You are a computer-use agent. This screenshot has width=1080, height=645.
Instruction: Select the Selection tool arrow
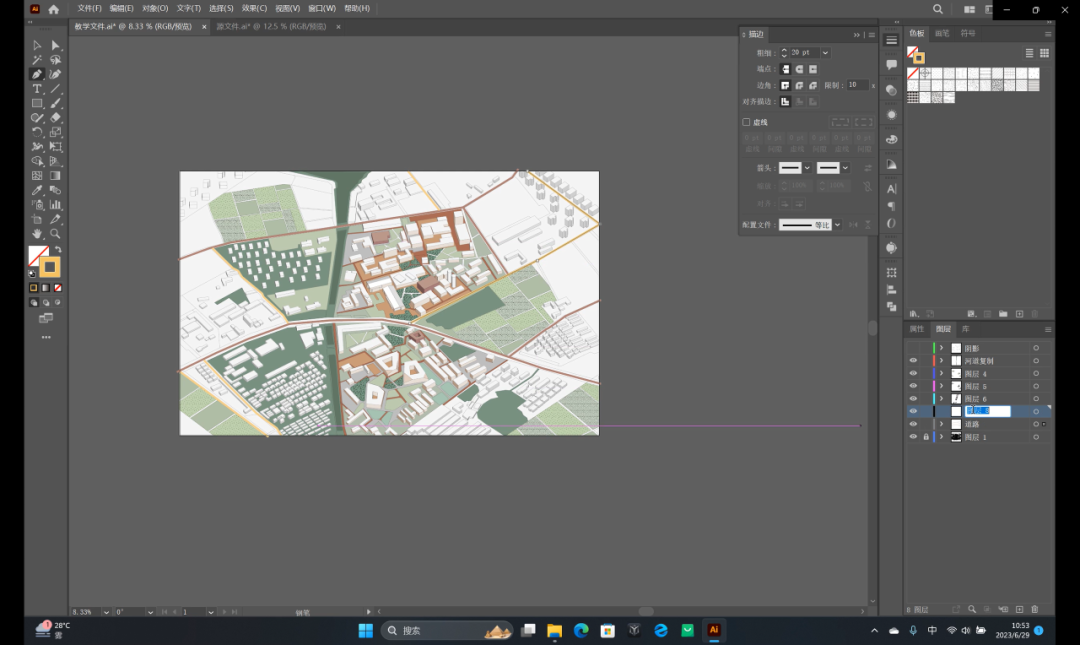pos(37,45)
